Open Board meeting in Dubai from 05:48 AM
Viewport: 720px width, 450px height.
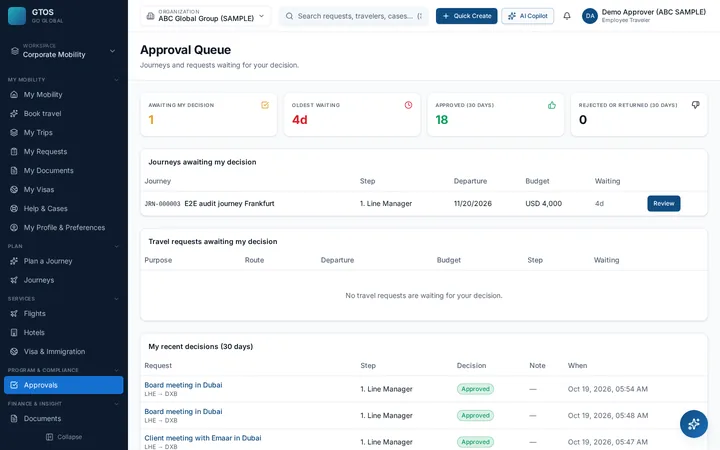(183, 412)
